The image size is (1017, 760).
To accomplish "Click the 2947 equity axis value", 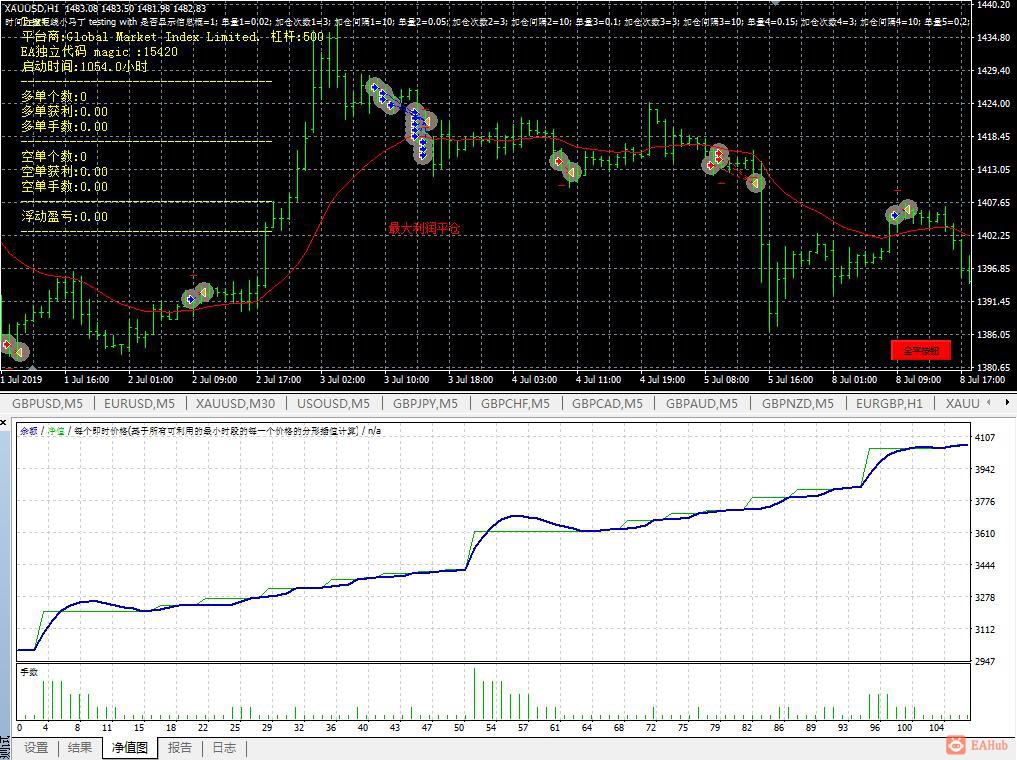I will tap(985, 661).
